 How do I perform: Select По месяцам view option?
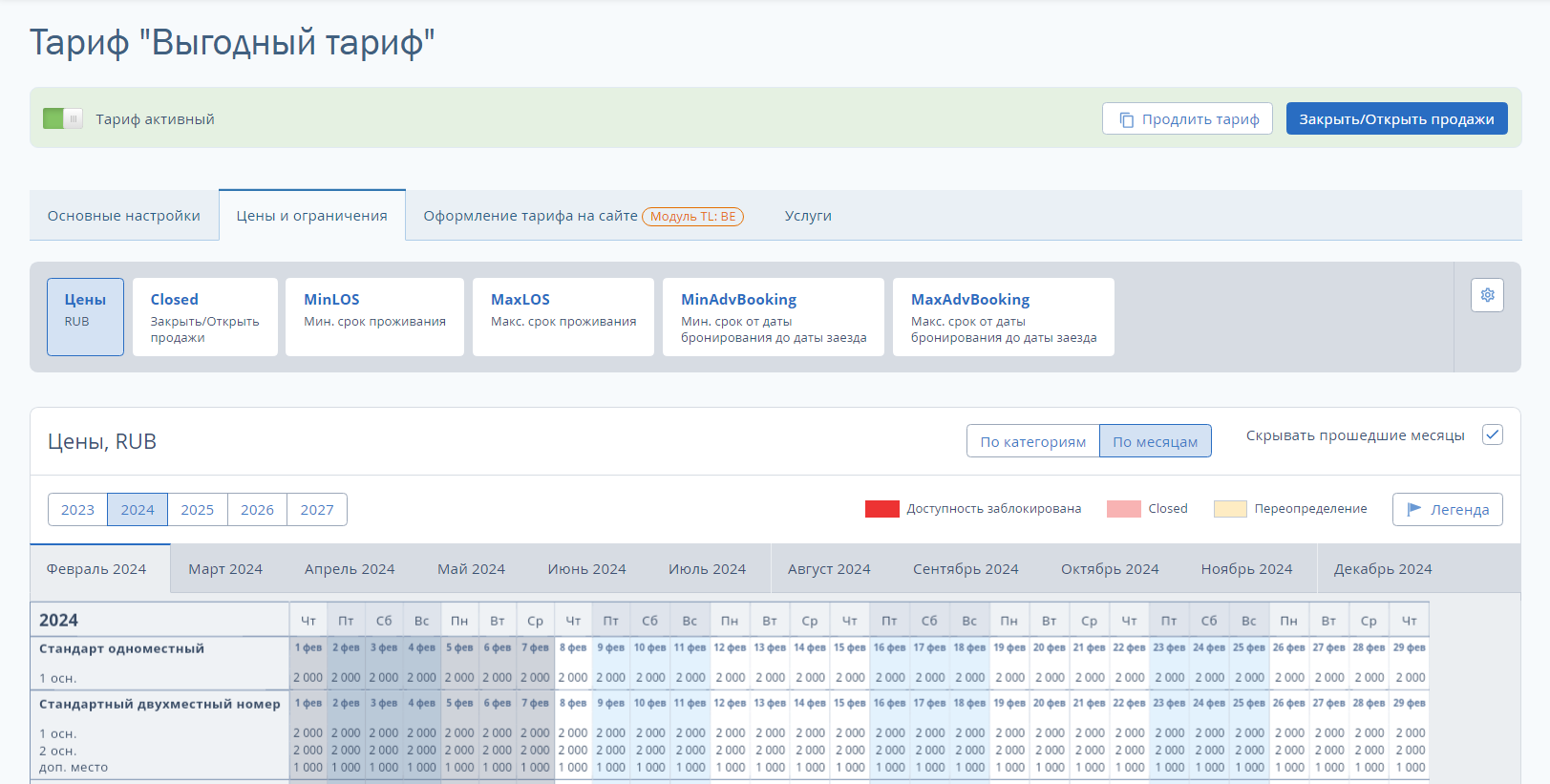point(1156,441)
